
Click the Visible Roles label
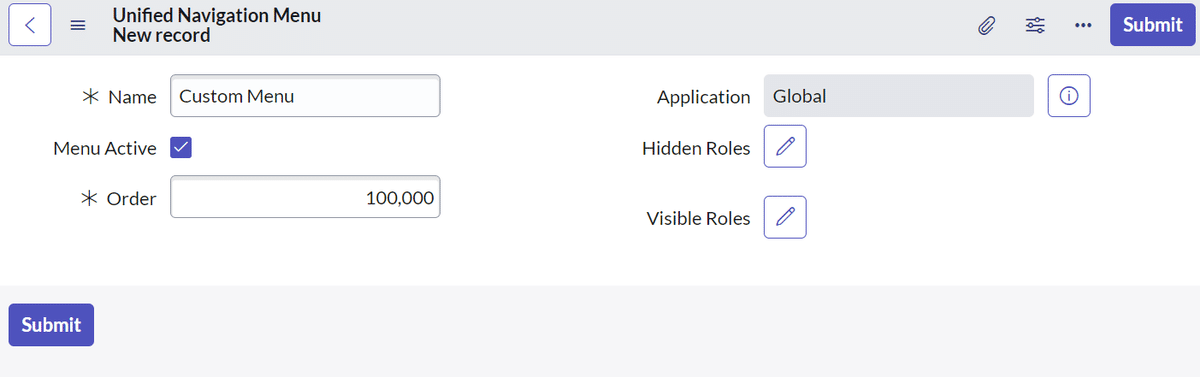tap(698, 218)
